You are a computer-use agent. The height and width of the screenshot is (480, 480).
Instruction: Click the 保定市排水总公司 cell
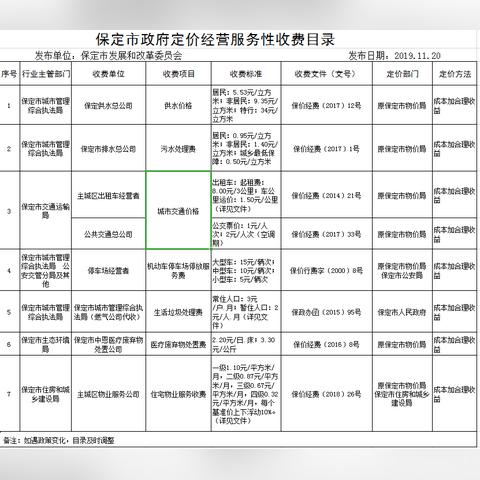(108, 148)
